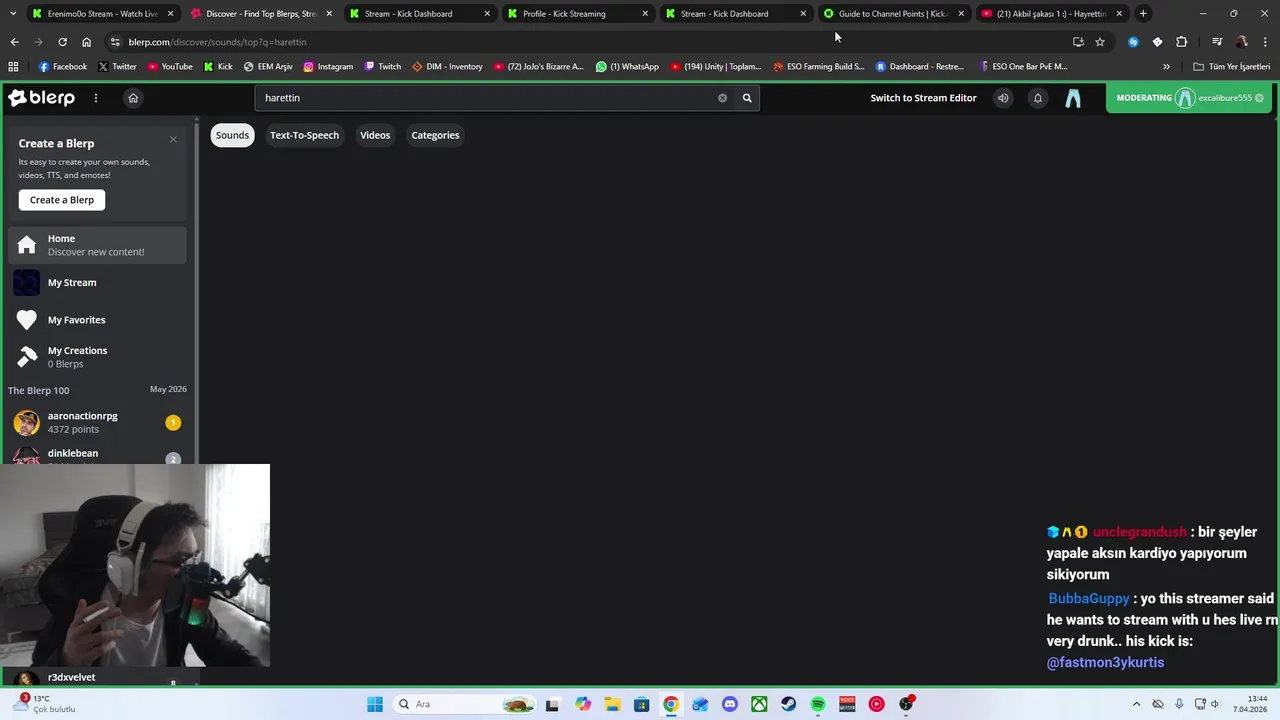Open My Creations in sidebar
Image resolution: width=1280 pixels, height=720 pixels.
tap(97, 357)
